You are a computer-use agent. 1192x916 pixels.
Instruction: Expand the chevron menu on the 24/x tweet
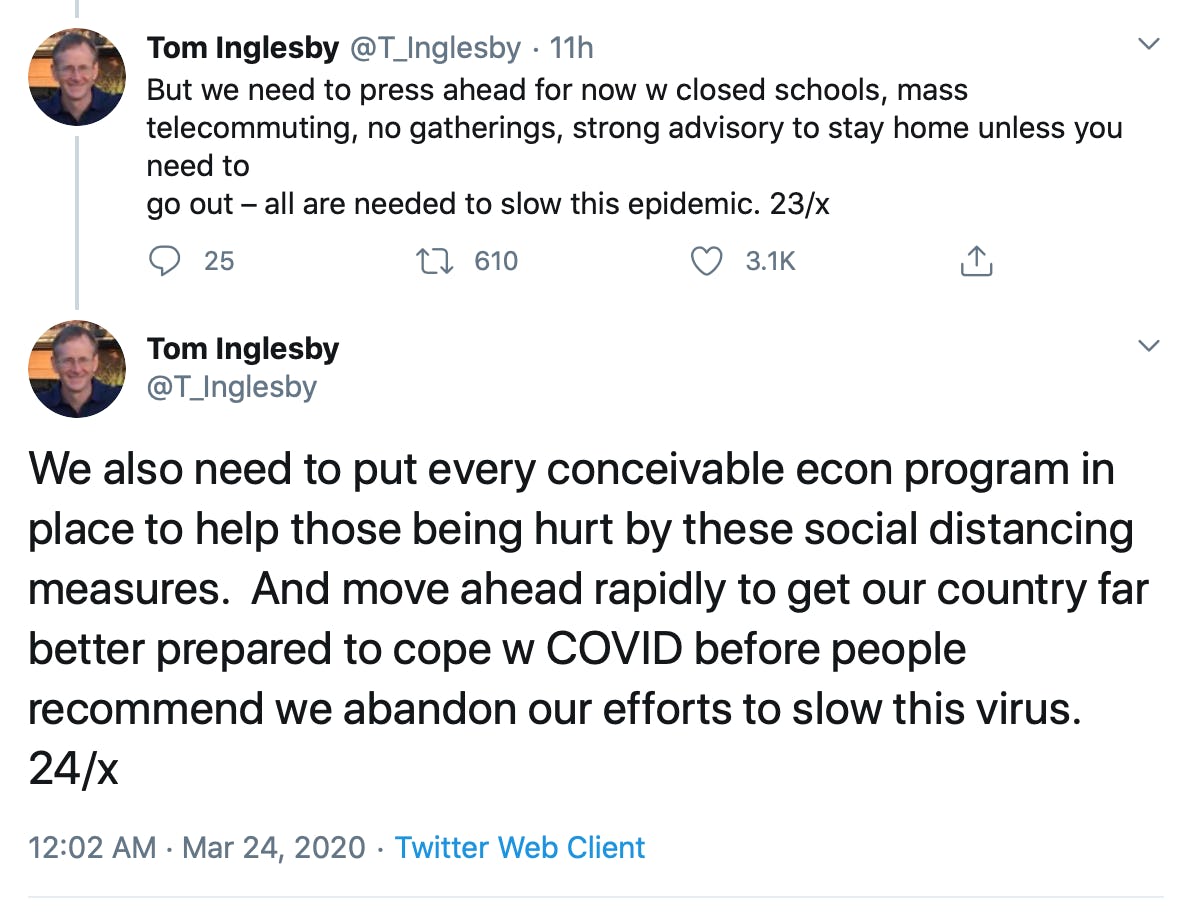click(x=1150, y=346)
